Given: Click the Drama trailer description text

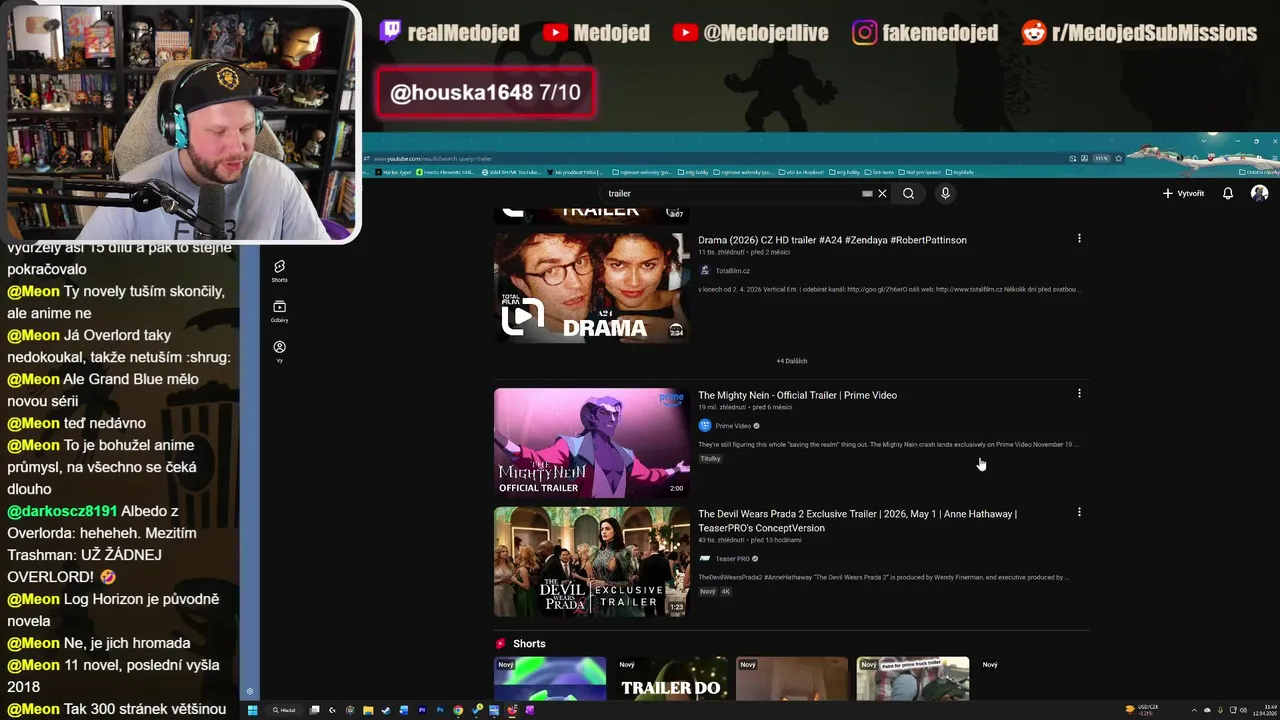Looking at the screenshot, I should (x=890, y=289).
